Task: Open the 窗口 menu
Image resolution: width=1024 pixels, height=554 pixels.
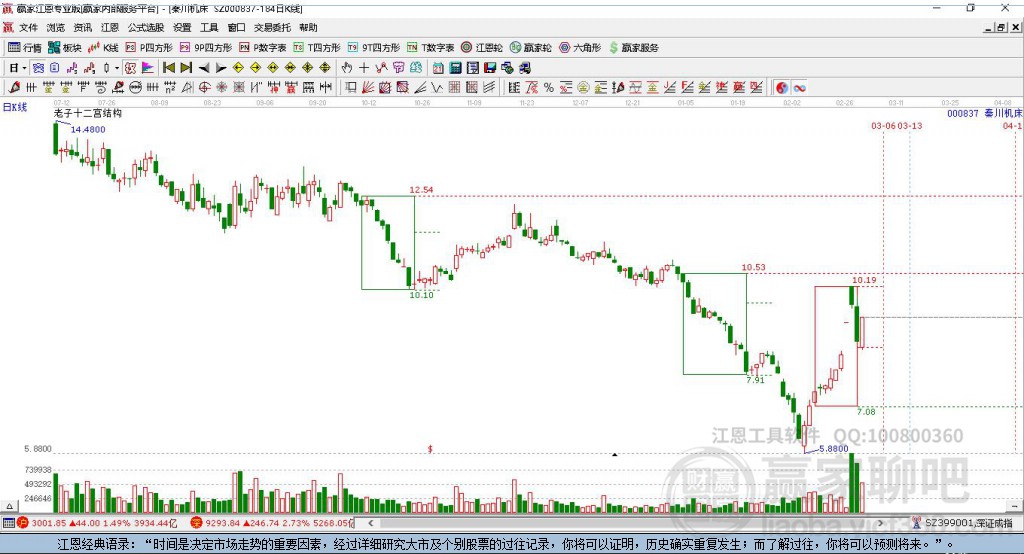Action: [x=236, y=27]
